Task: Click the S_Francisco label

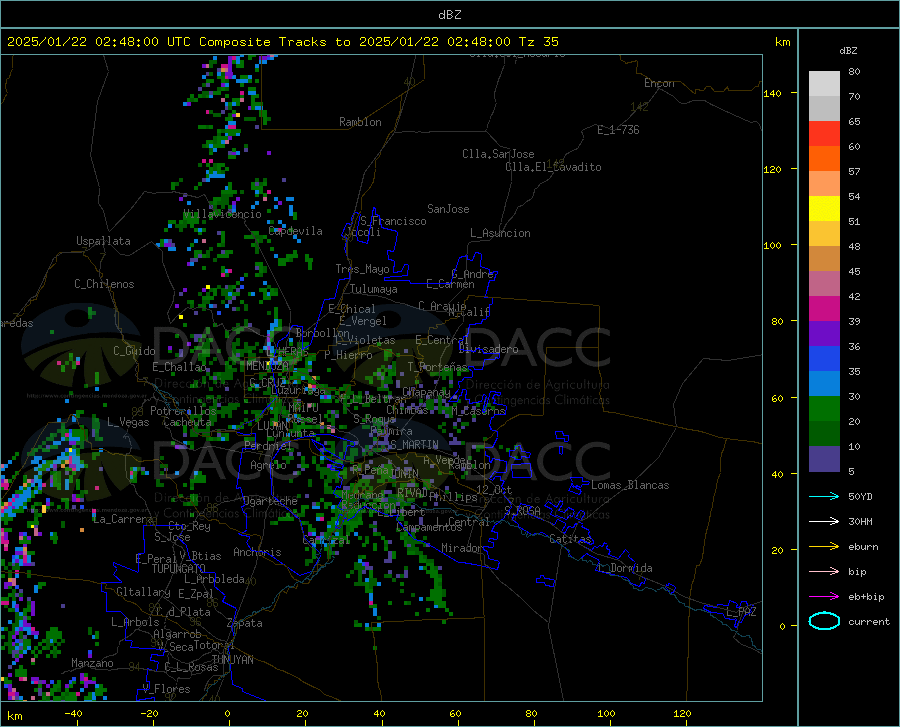Action: coord(393,221)
